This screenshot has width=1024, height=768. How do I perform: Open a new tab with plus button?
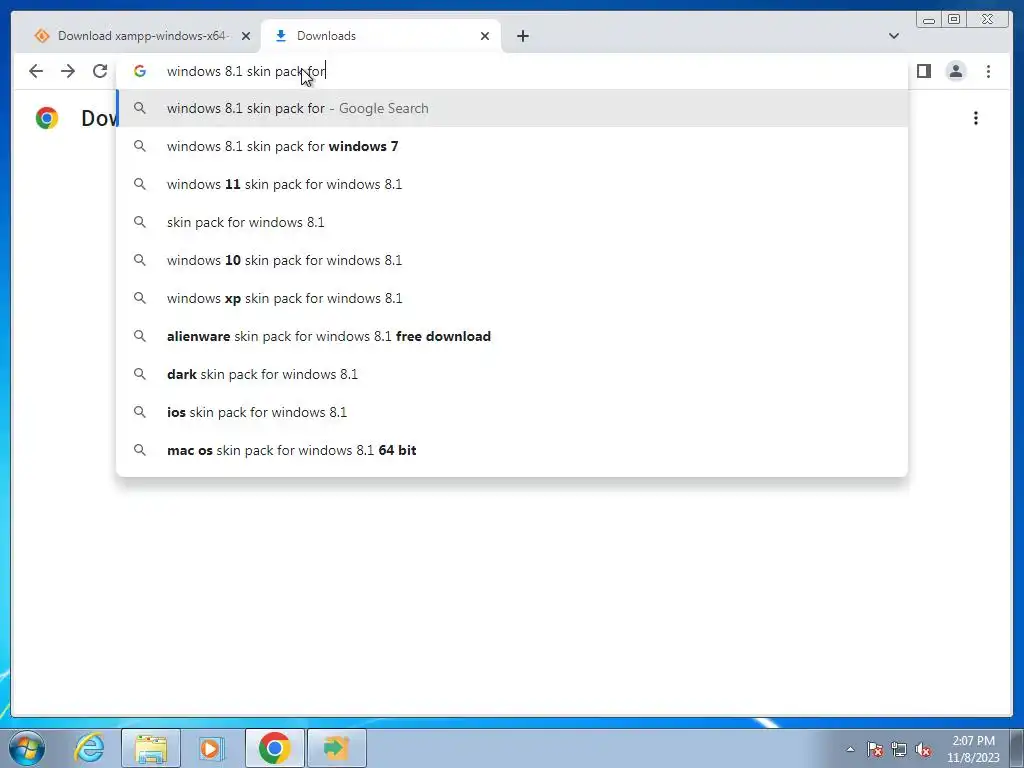522,36
